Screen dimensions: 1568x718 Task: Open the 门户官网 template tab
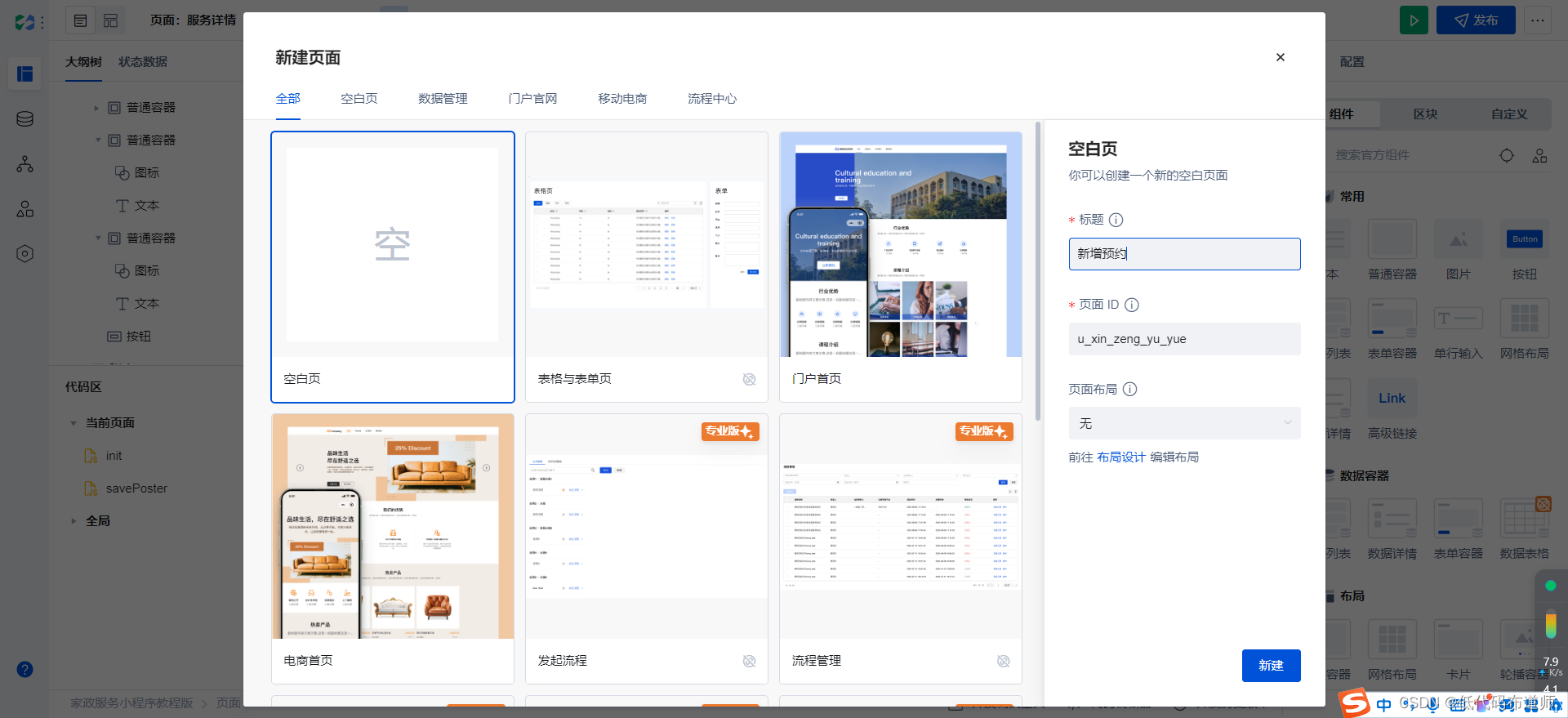coord(532,99)
